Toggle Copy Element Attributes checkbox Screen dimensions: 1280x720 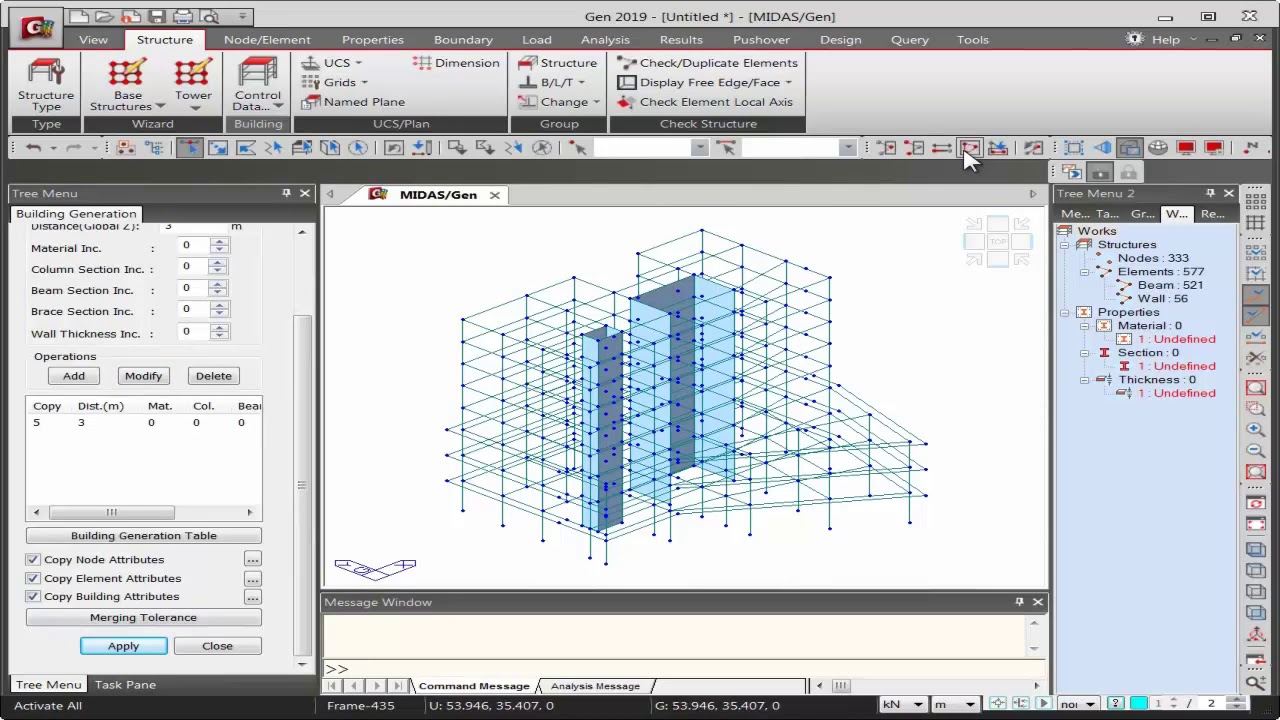(33, 578)
